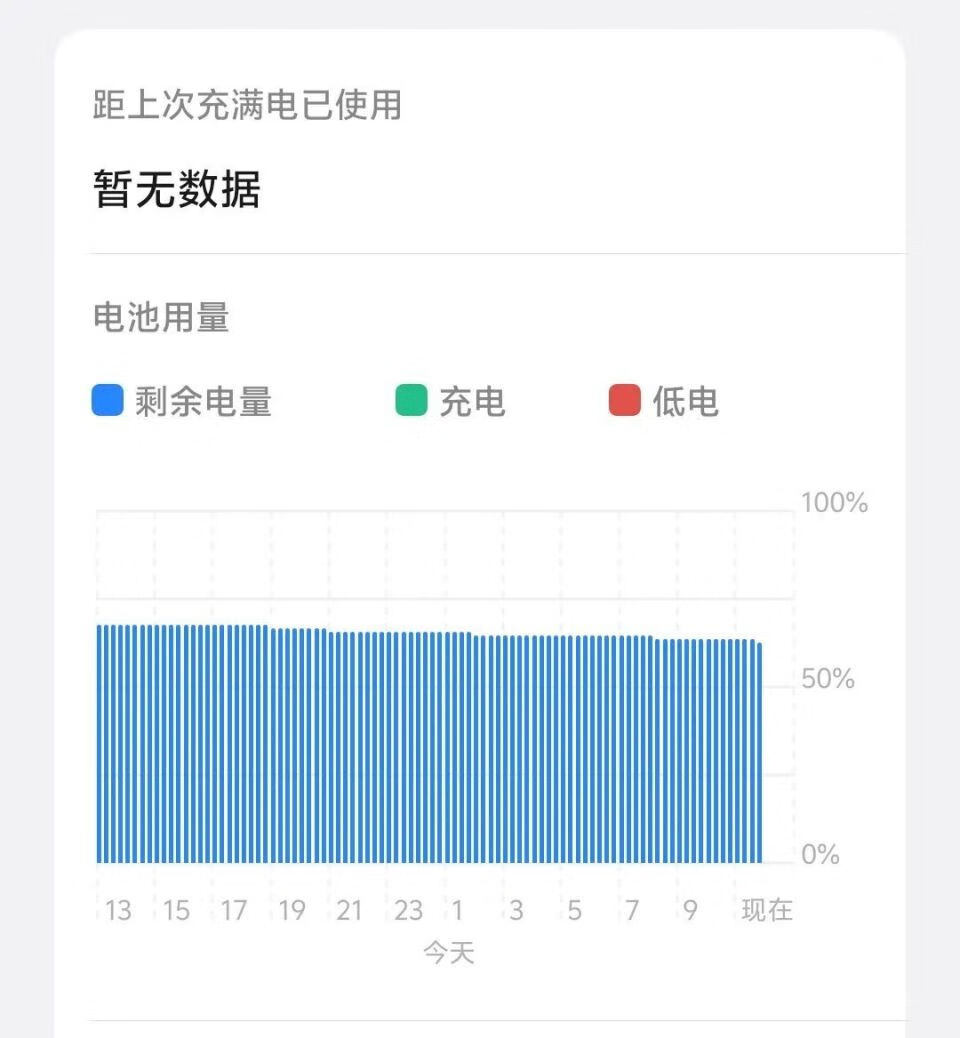
Task: Tap the first battery bar in the chart
Action: tap(100, 745)
